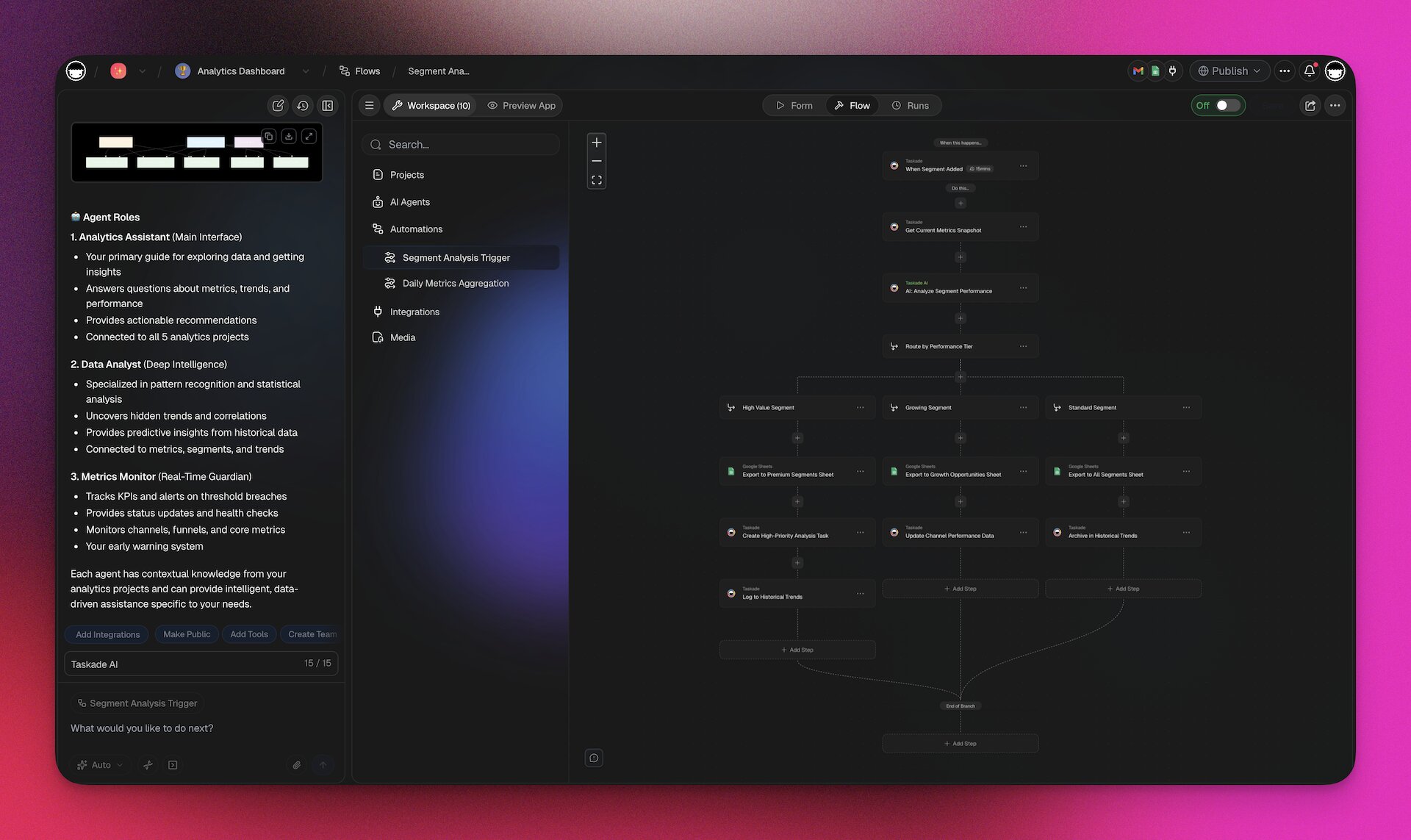Toggle the hamburger sidebar menu button
Viewport: 1411px width, 840px height.
370,106
